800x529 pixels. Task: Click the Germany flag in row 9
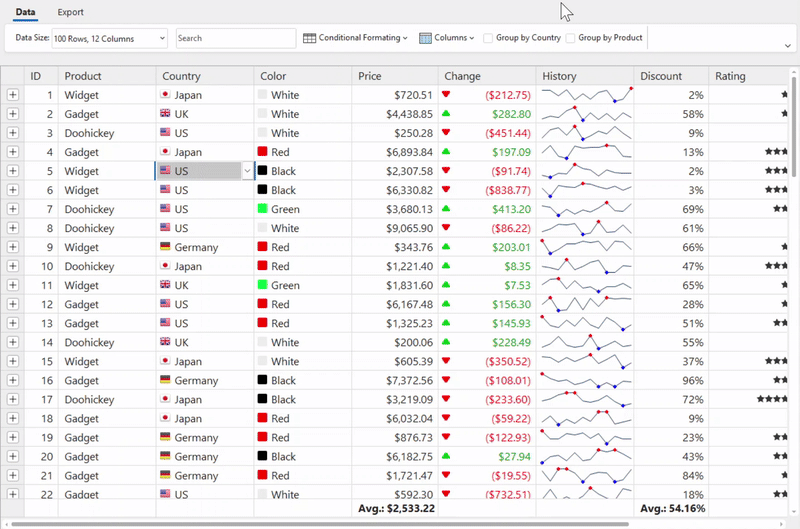coord(166,247)
